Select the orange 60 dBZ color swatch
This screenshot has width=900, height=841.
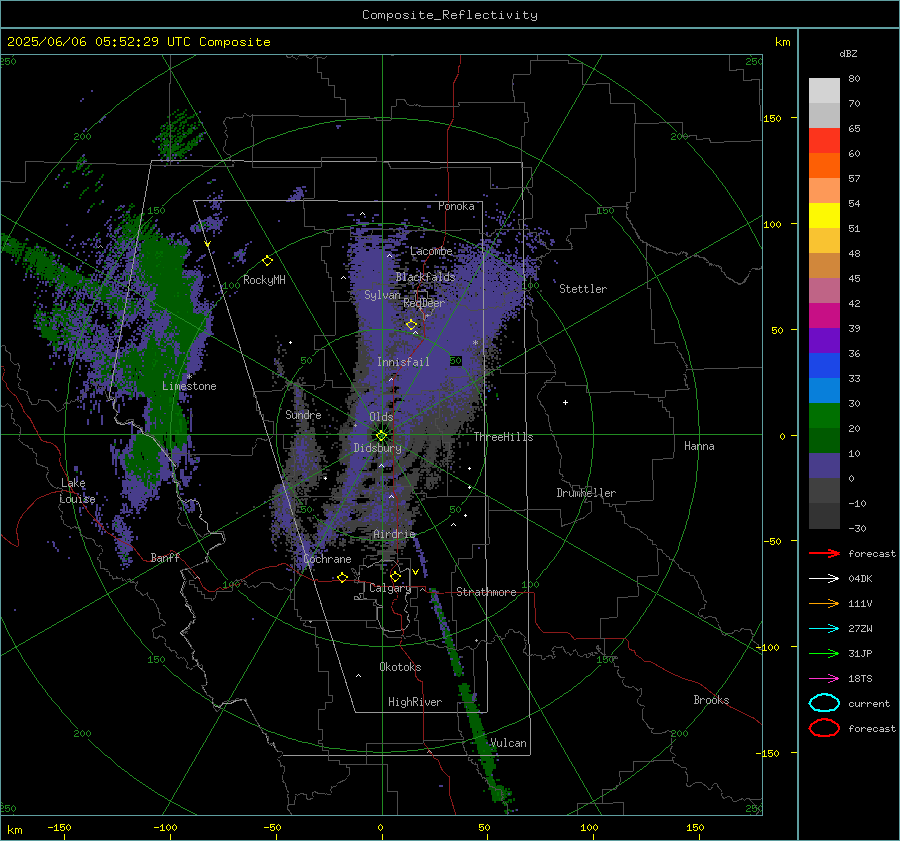click(x=824, y=166)
